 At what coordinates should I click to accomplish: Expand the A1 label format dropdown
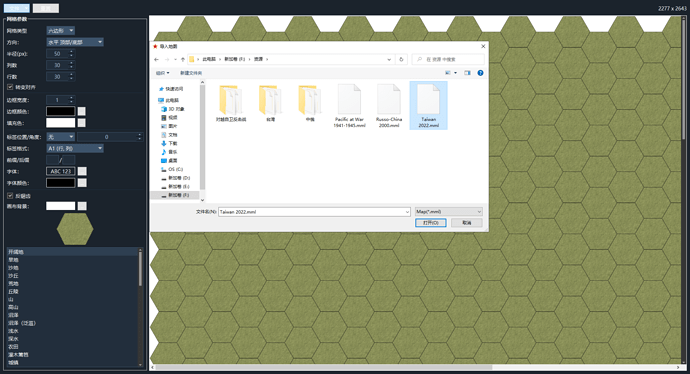pos(75,148)
